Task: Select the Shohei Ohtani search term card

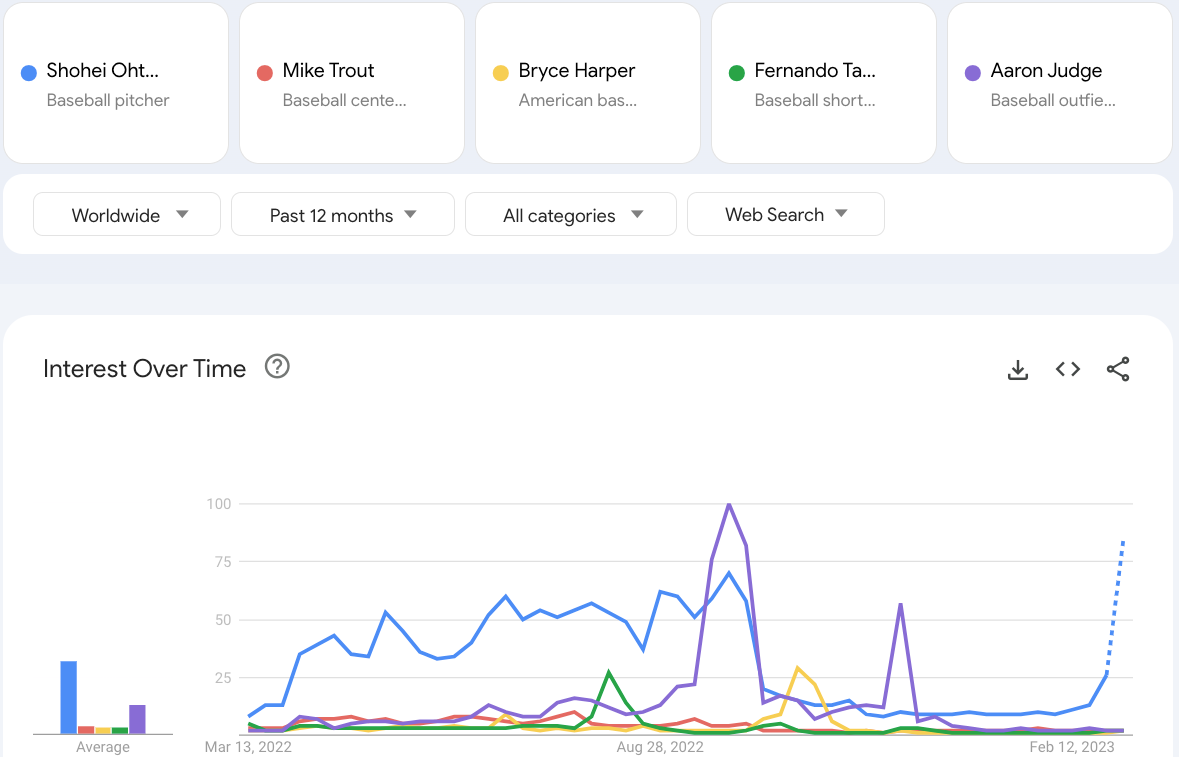Action: [x=116, y=83]
